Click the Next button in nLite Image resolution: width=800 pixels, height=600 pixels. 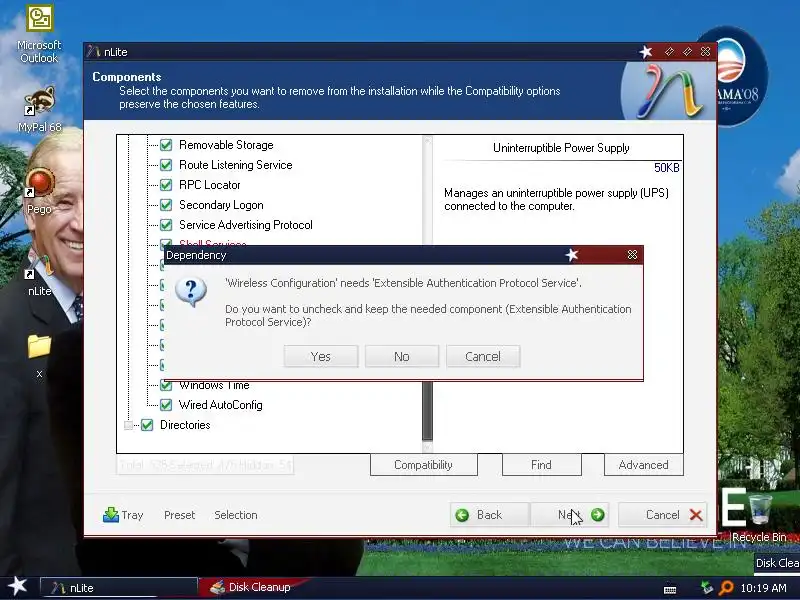click(570, 515)
